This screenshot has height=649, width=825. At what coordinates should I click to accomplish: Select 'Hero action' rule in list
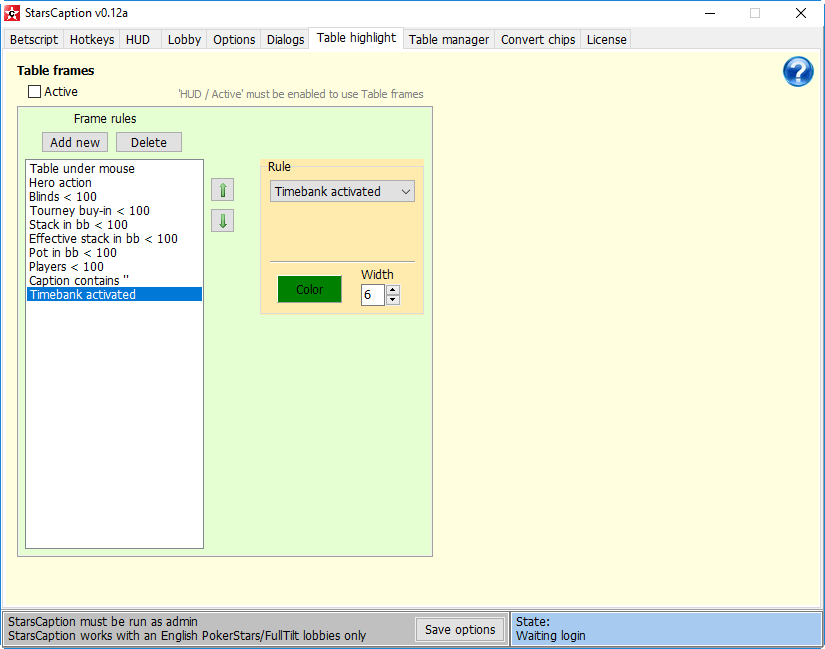pos(114,183)
